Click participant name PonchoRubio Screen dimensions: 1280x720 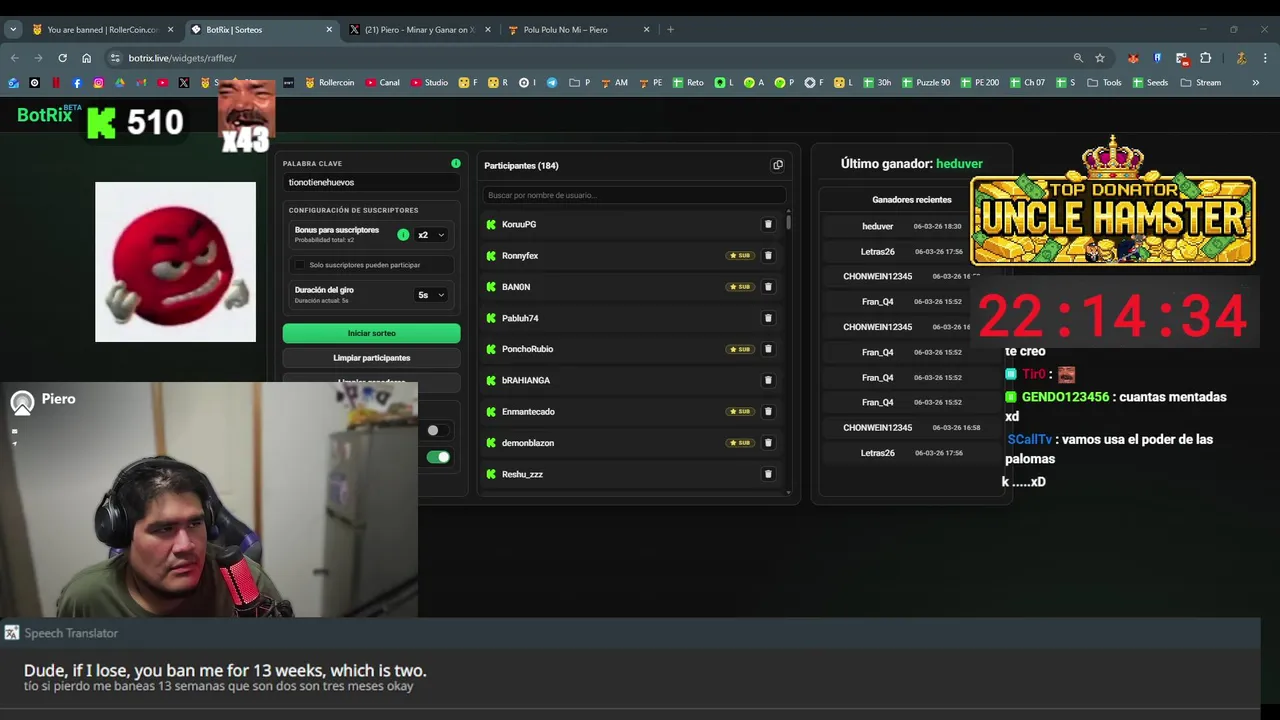[527, 349]
